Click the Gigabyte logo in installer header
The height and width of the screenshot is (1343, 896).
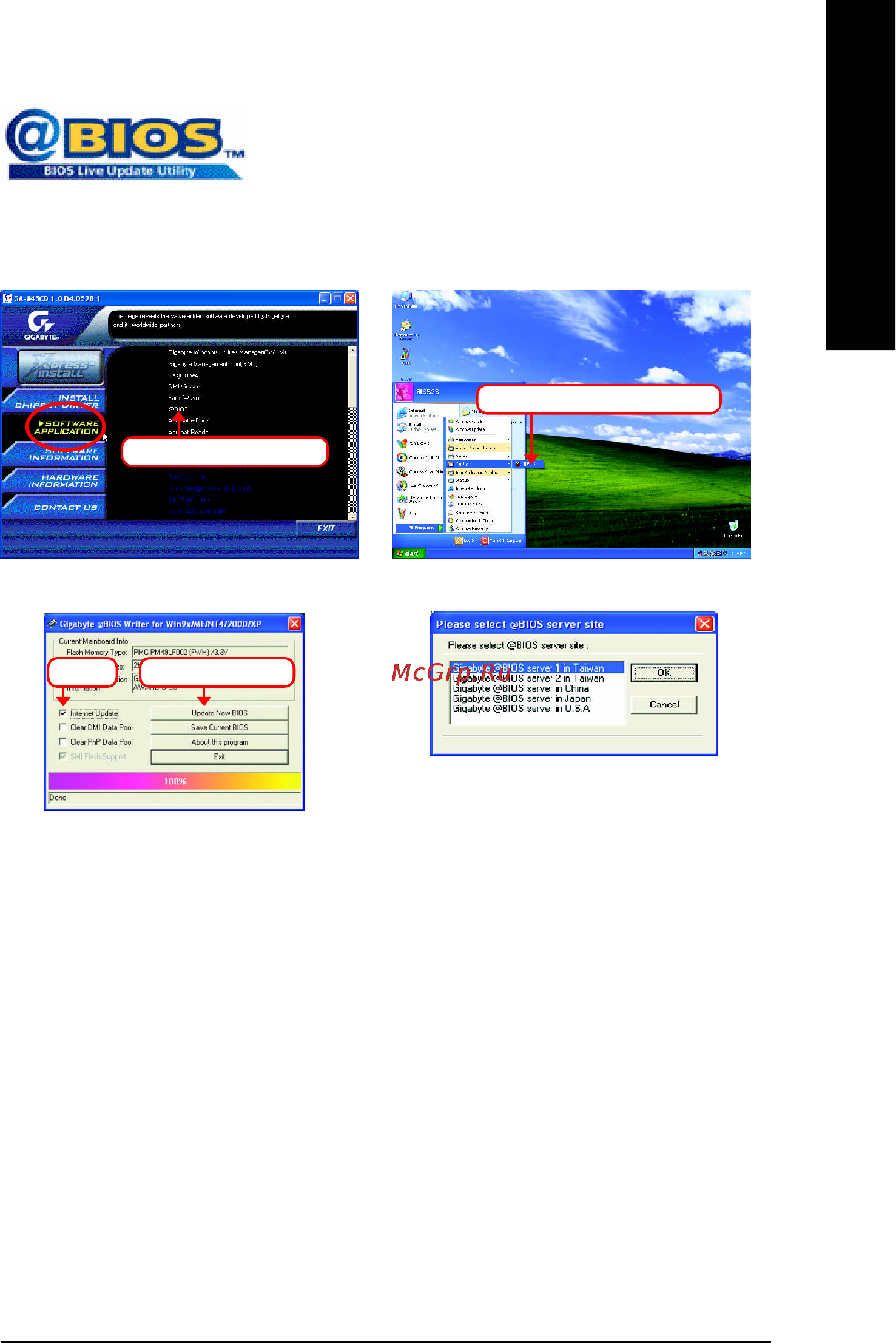(41, 325)
